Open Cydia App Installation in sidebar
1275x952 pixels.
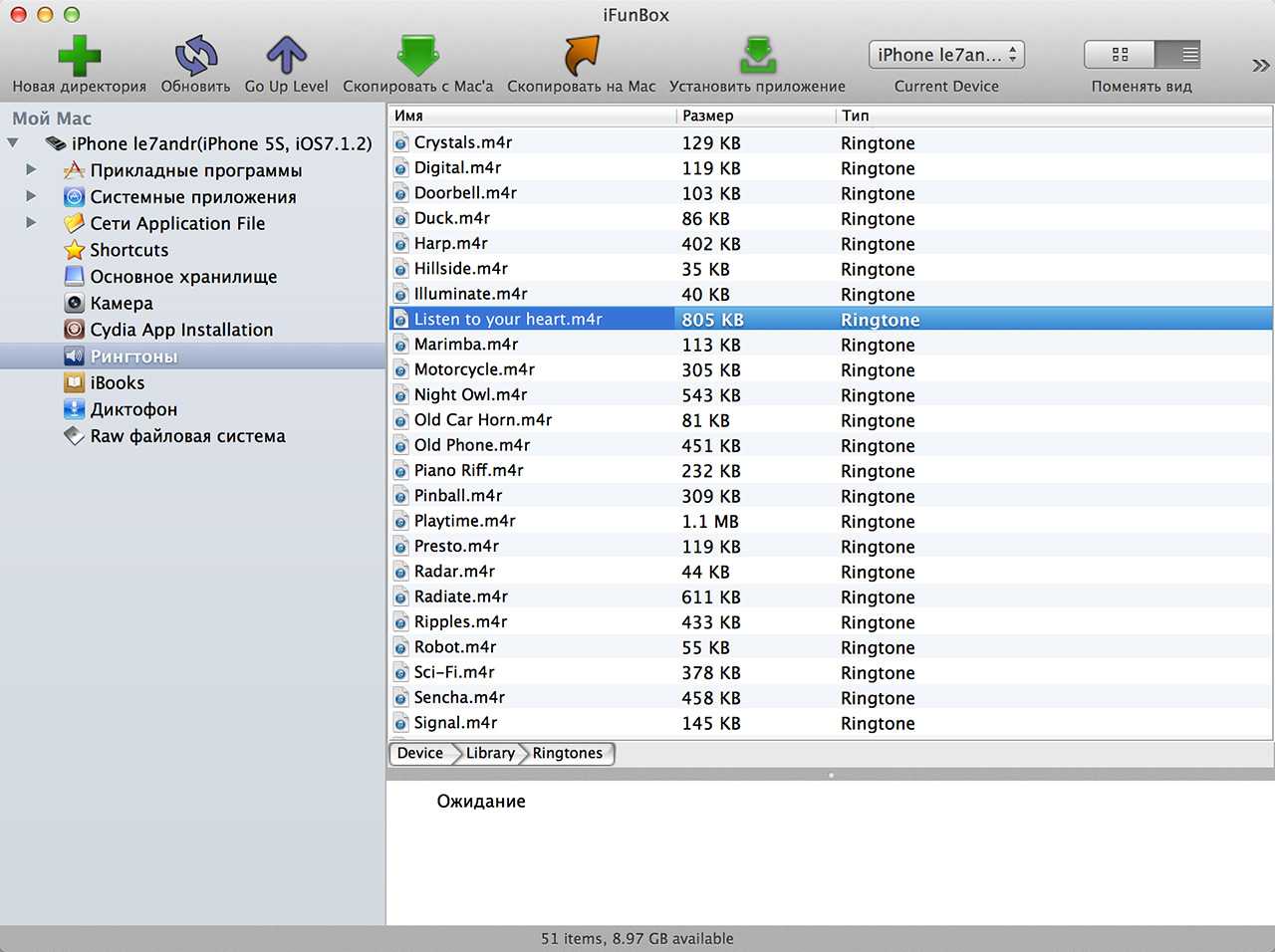click(180, 330)
